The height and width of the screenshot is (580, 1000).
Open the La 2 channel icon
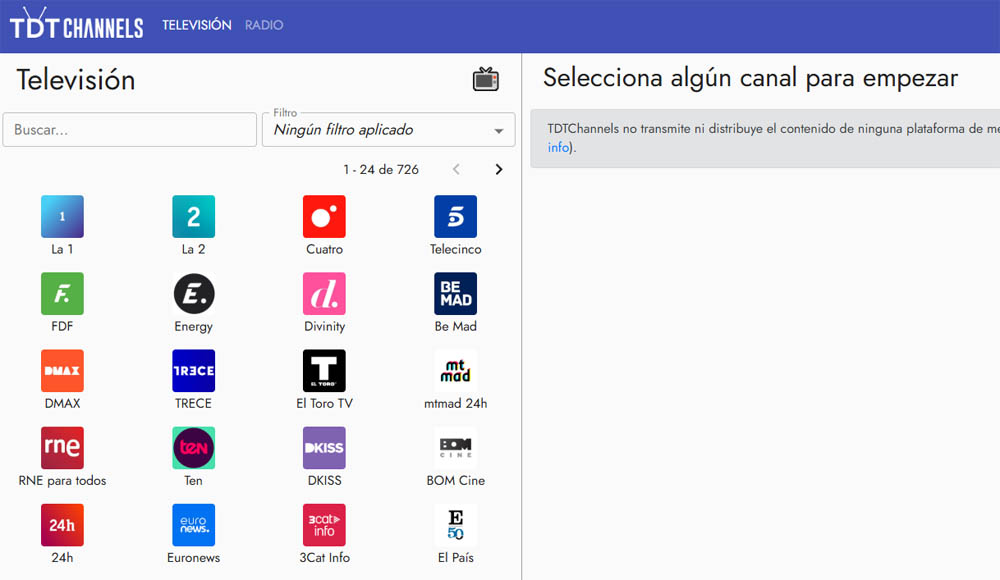click(193, 216)
